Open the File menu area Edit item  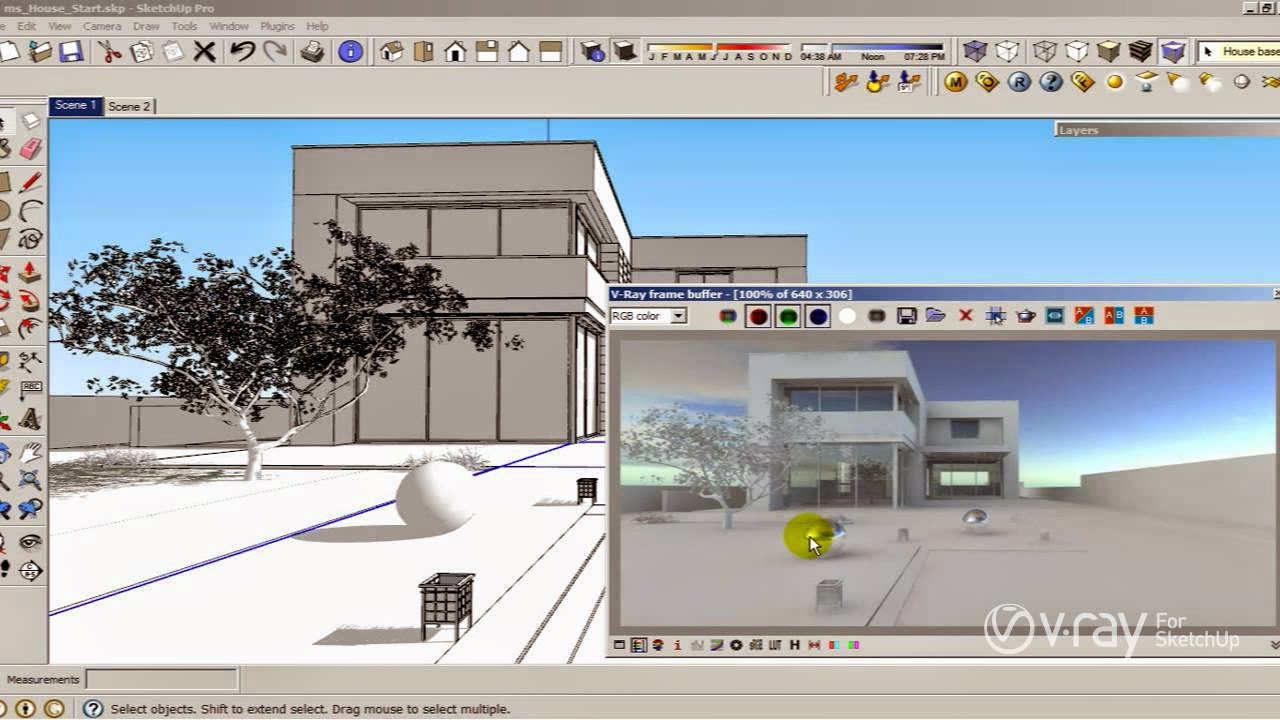(x=26, y=26)
